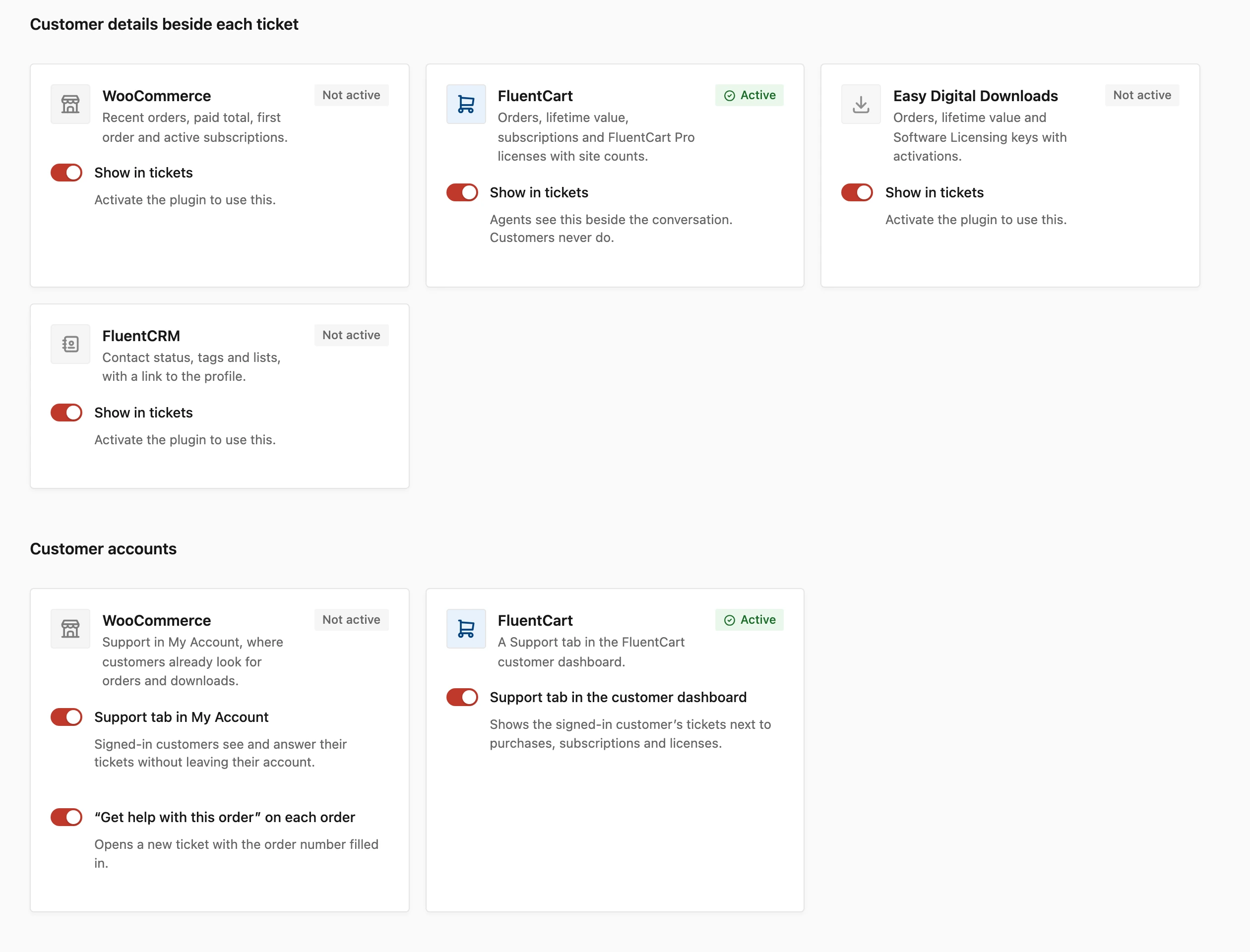Click Not active badge on Easy Digital Downloads

pyautogui.click(x=1142, y=95)
